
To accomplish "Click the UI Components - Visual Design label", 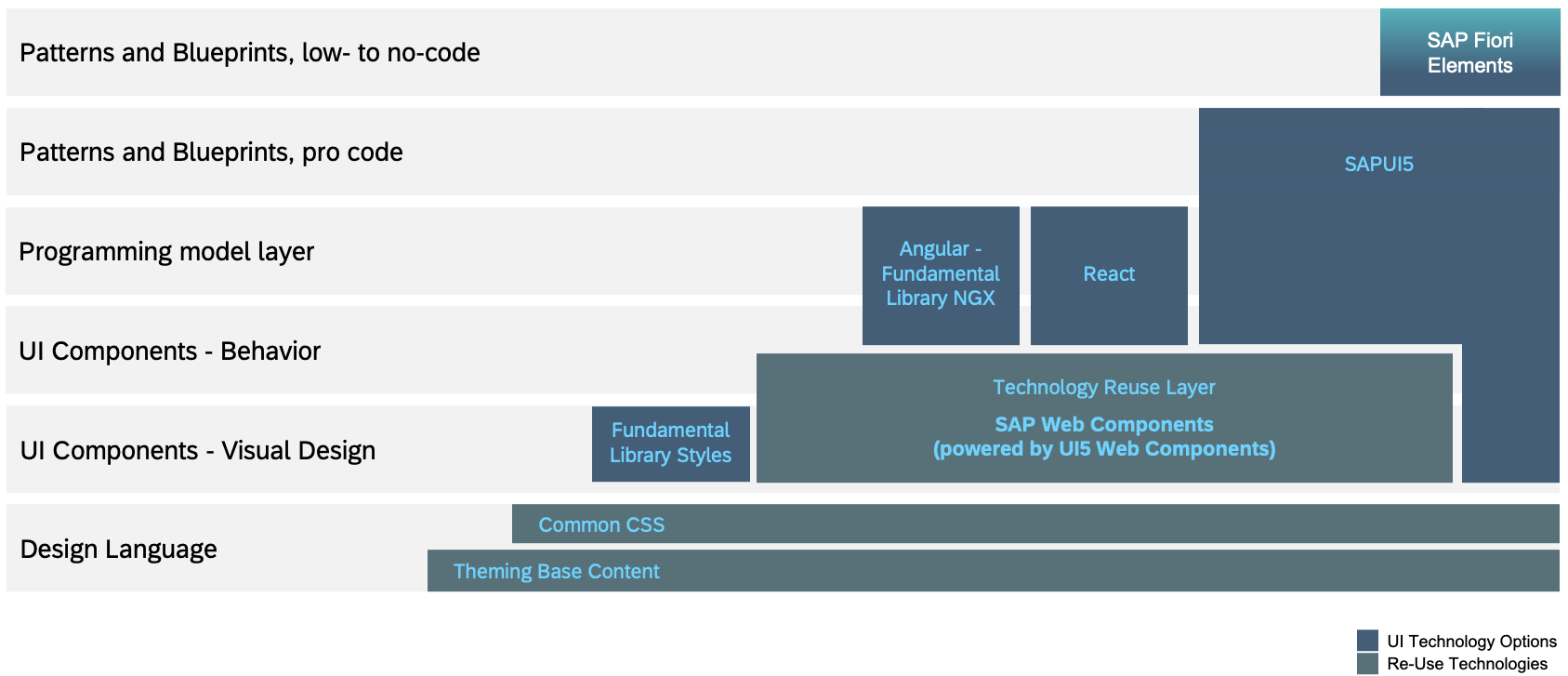I will tap(197, 451).
